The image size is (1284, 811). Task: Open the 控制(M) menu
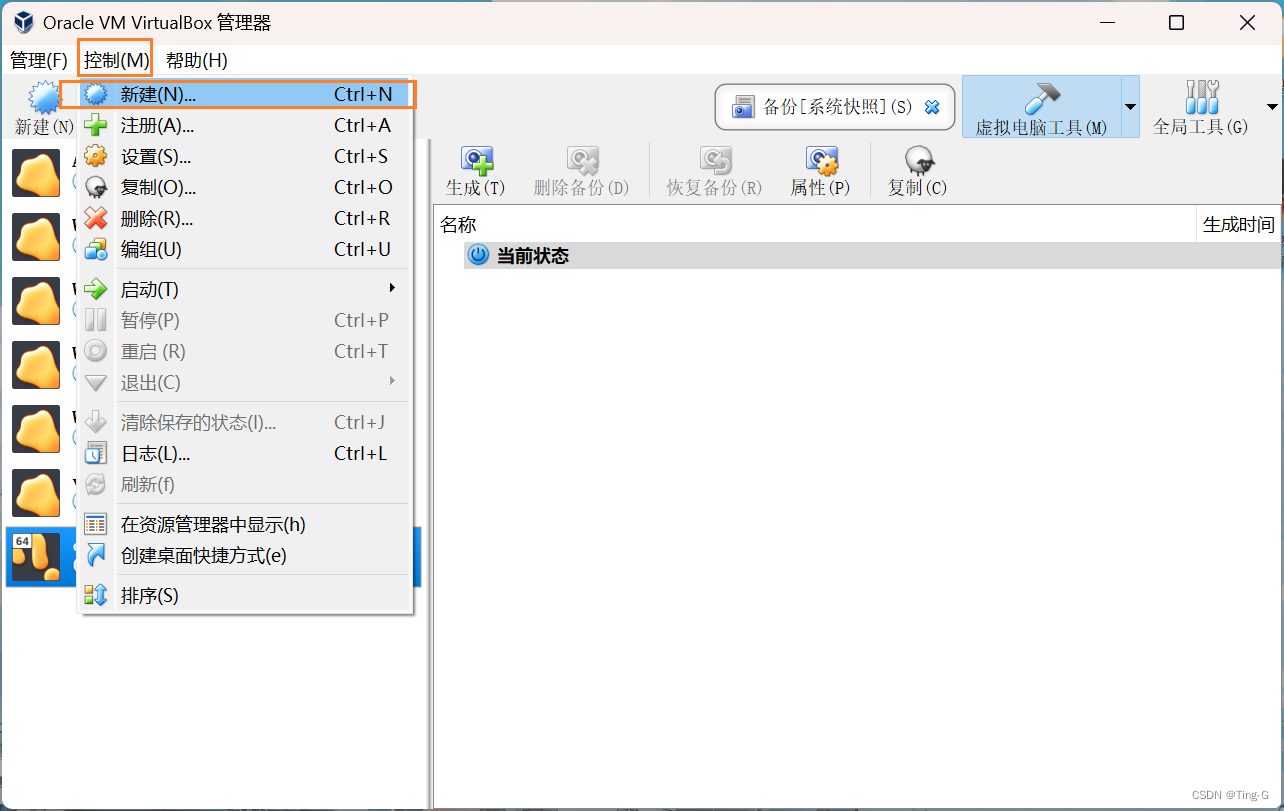116,60
